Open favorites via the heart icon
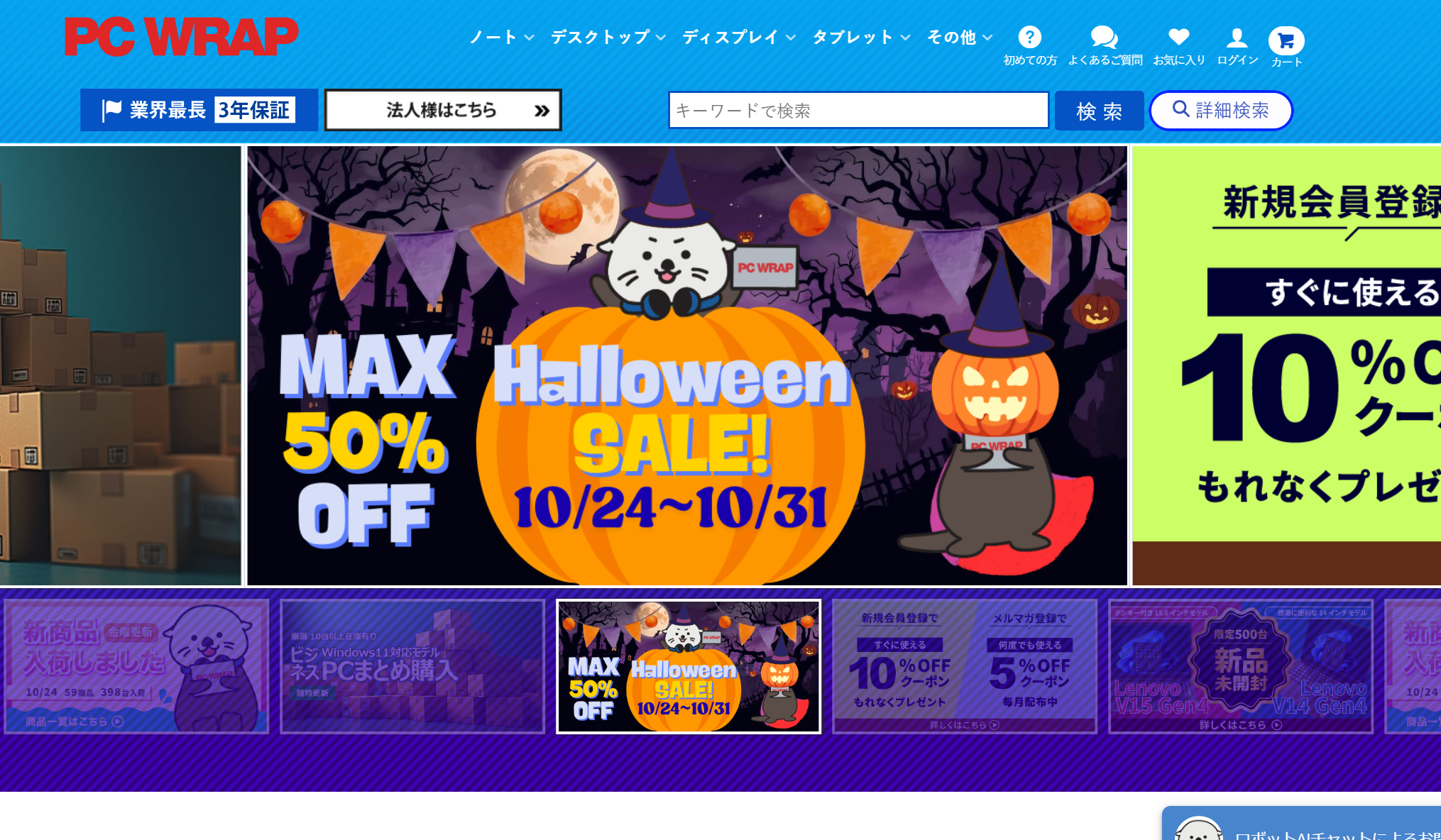 (x=1178, y=36)
